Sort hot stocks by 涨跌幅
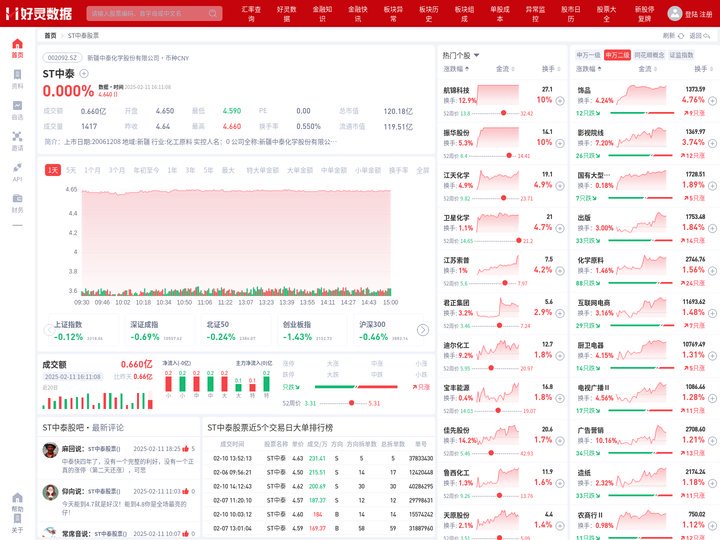Screen dimensions: 720x540 (x=456, y=69)
